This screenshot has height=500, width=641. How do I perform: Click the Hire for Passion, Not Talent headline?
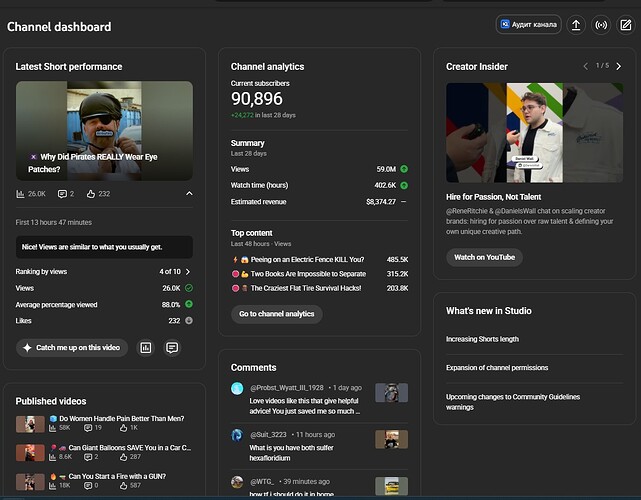point(493,197)
